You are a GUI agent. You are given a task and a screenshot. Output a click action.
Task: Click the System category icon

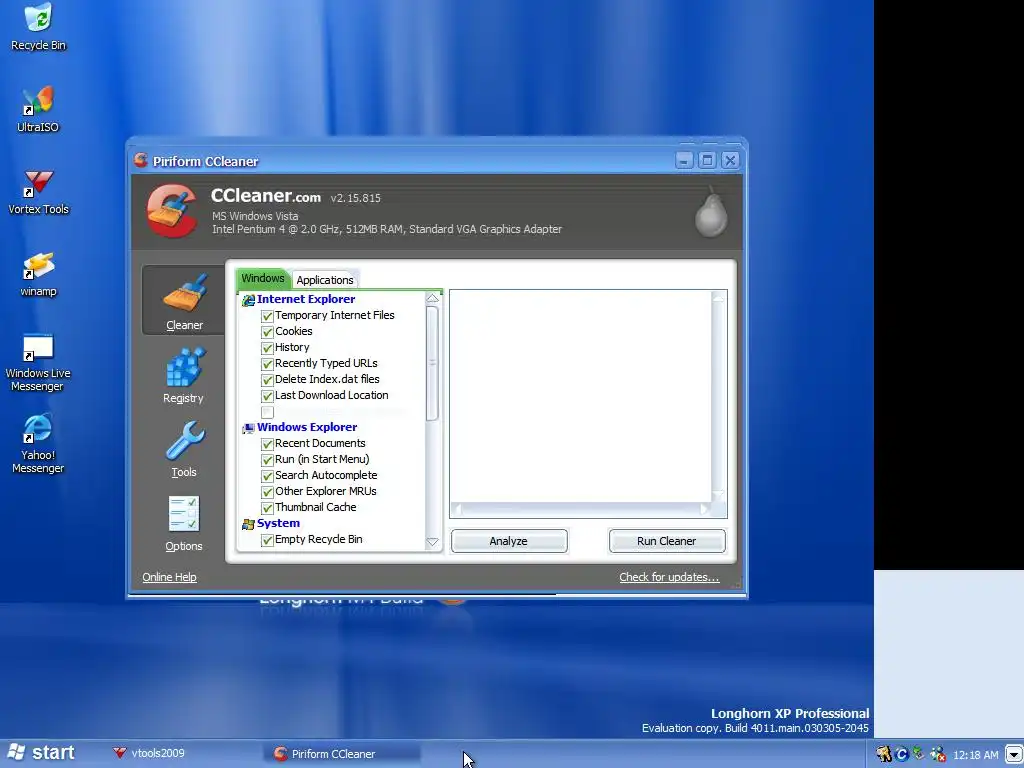[x=248, y=524]
